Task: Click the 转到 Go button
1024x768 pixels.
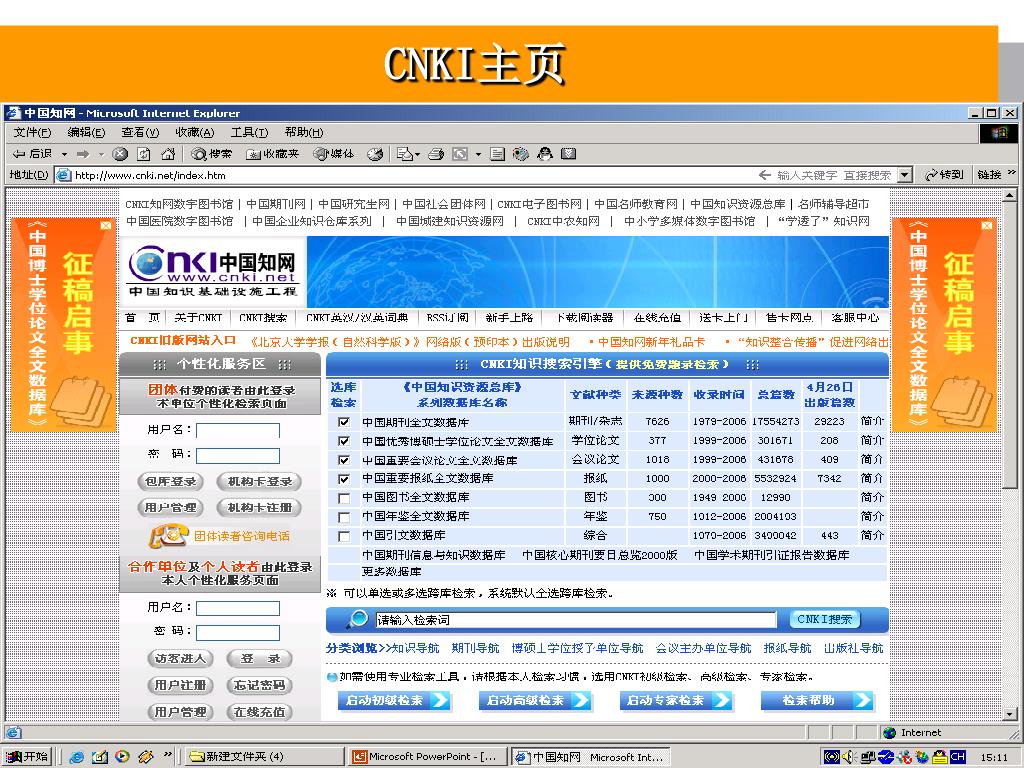Action: pos(944,175)
